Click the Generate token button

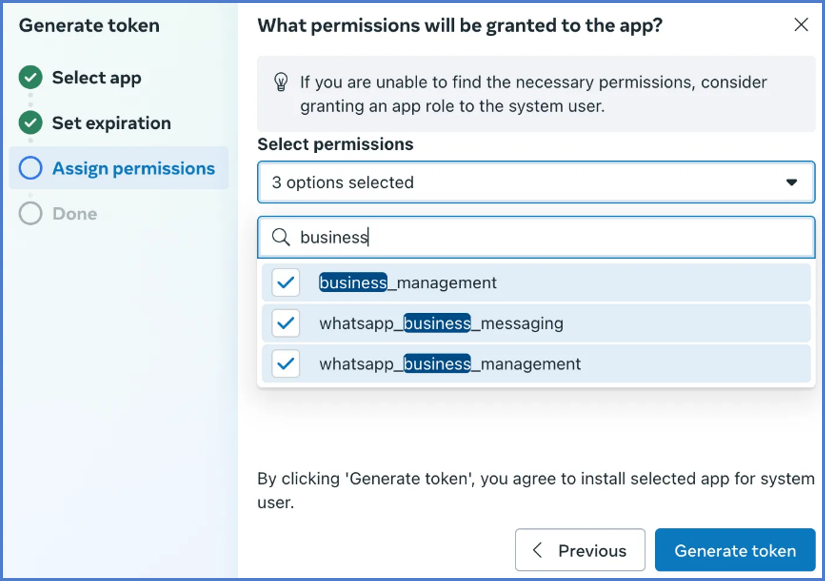(735, 550)
